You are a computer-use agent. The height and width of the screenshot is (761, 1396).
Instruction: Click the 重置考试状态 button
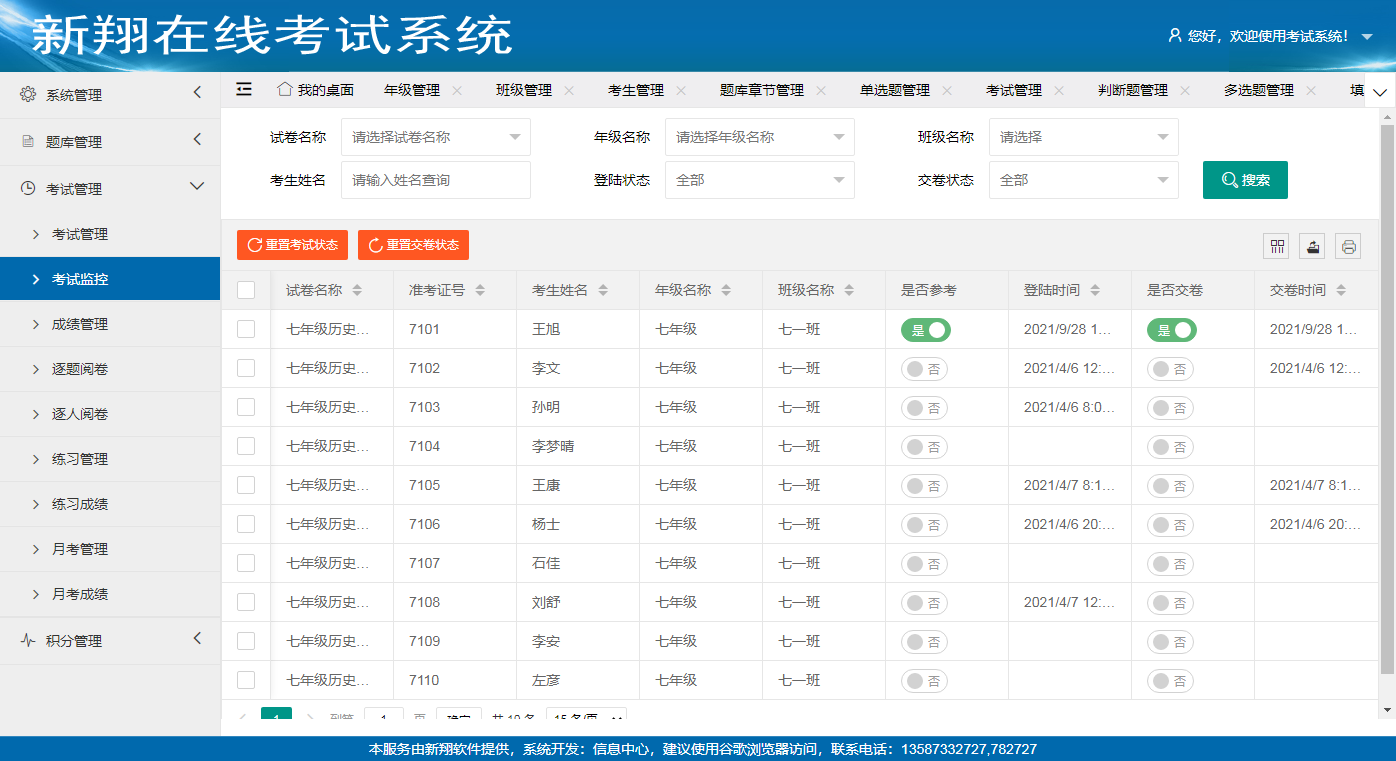tap(292, 245)
